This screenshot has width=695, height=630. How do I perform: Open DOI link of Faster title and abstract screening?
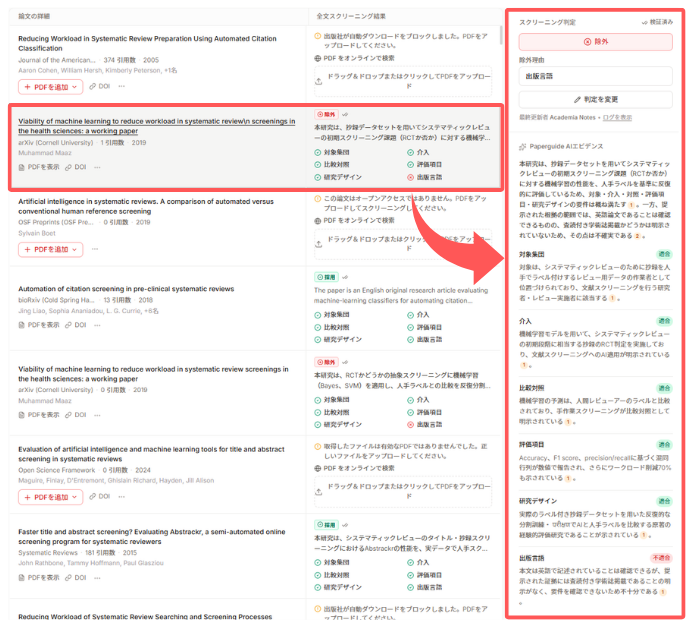pyautogui.click(x=76, y=578)
